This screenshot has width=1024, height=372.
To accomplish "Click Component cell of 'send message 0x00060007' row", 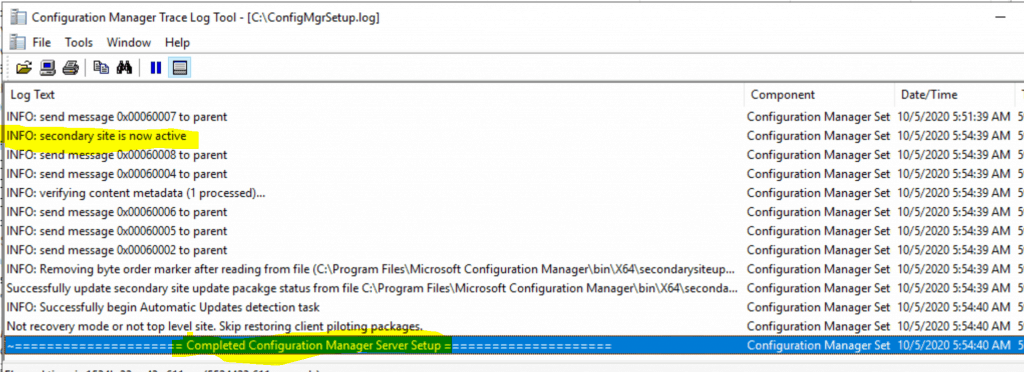I will pos(819,117).
